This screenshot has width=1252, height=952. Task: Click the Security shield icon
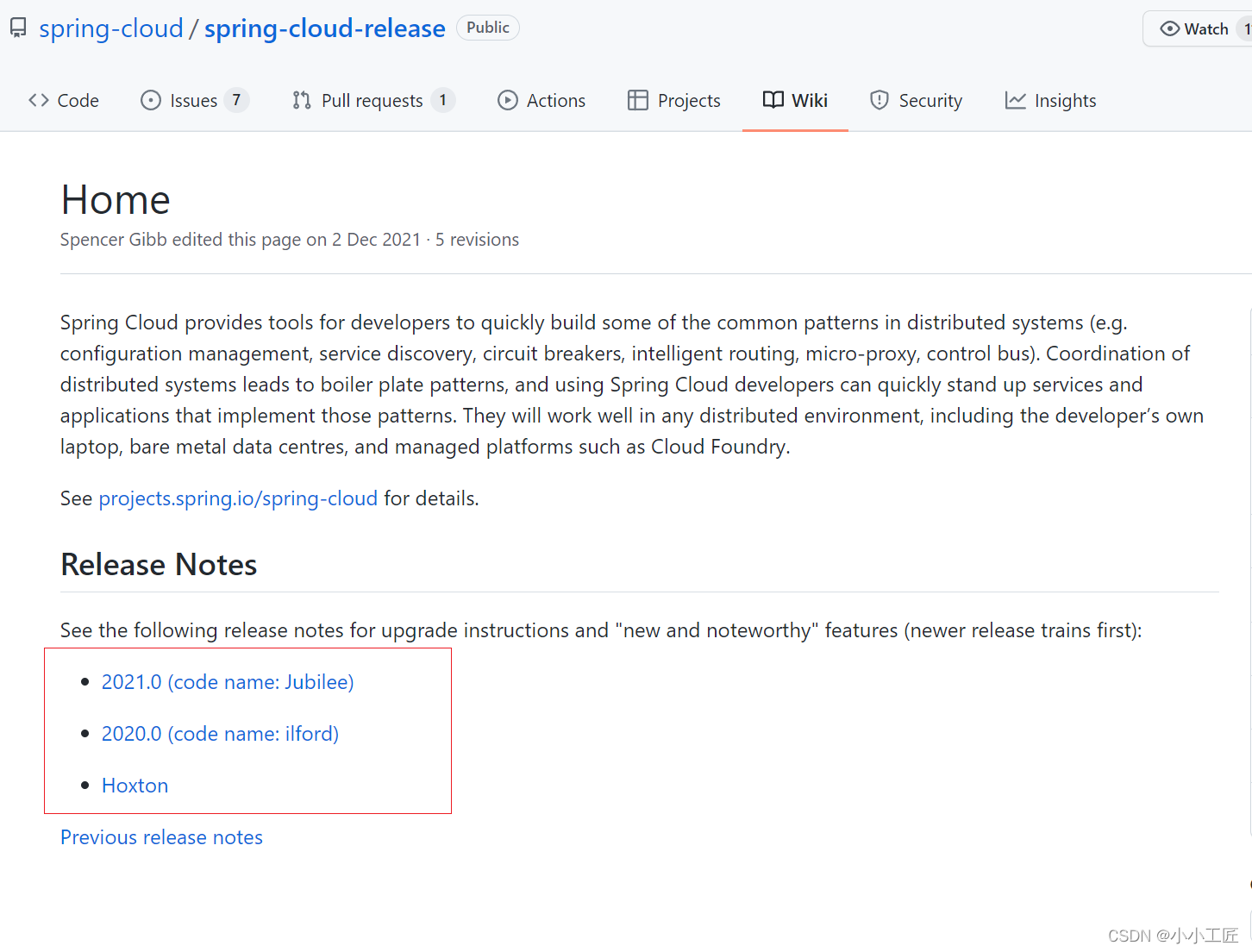[x=879, y=101]
